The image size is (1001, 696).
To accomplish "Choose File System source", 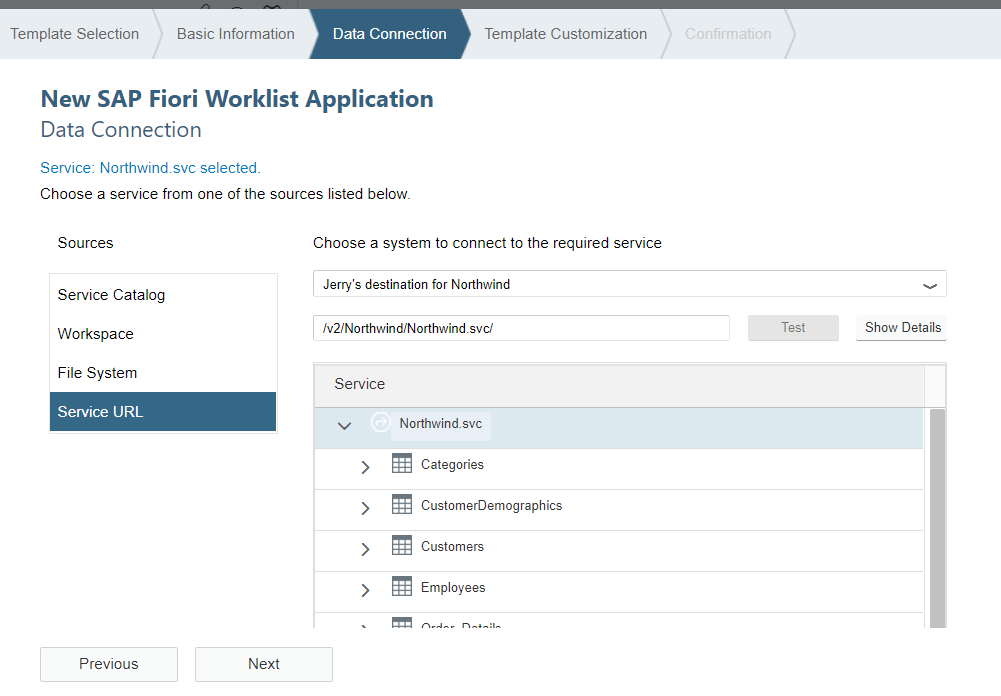I will (98, 373).
